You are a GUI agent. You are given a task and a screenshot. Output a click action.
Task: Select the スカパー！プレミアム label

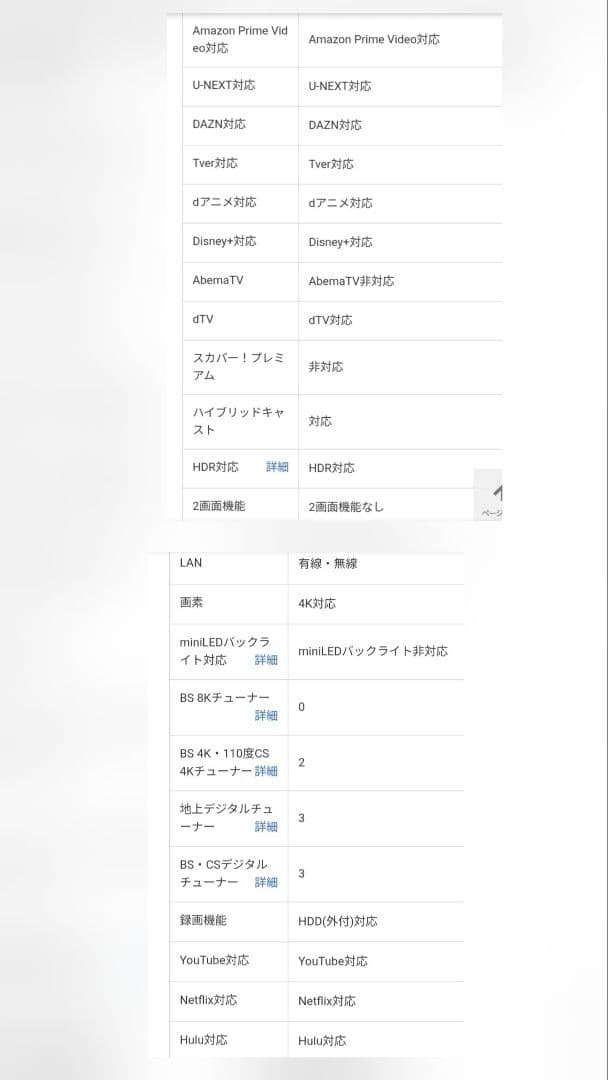pos(238,367)
